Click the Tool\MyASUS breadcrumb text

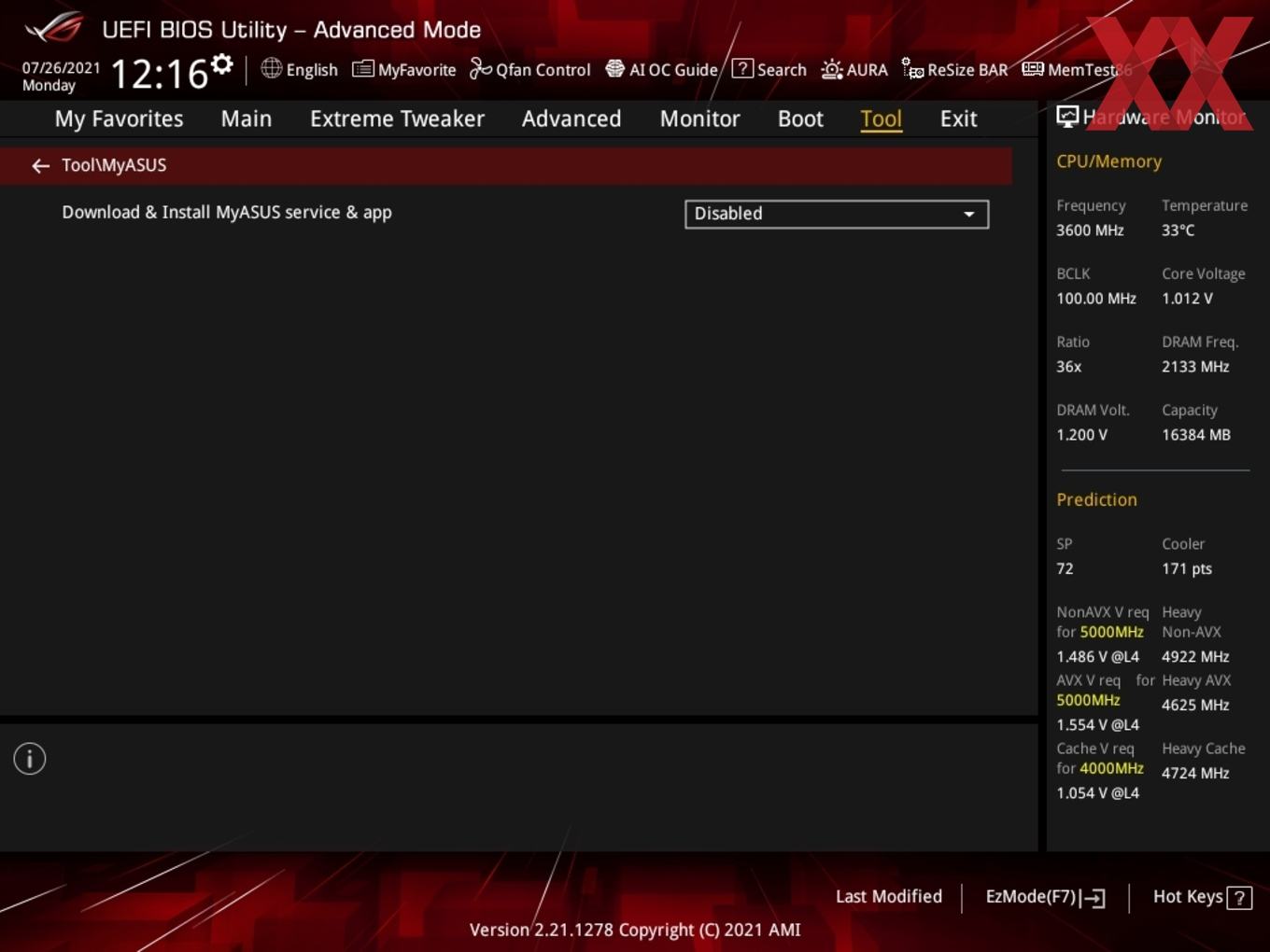tap(114, 165)
